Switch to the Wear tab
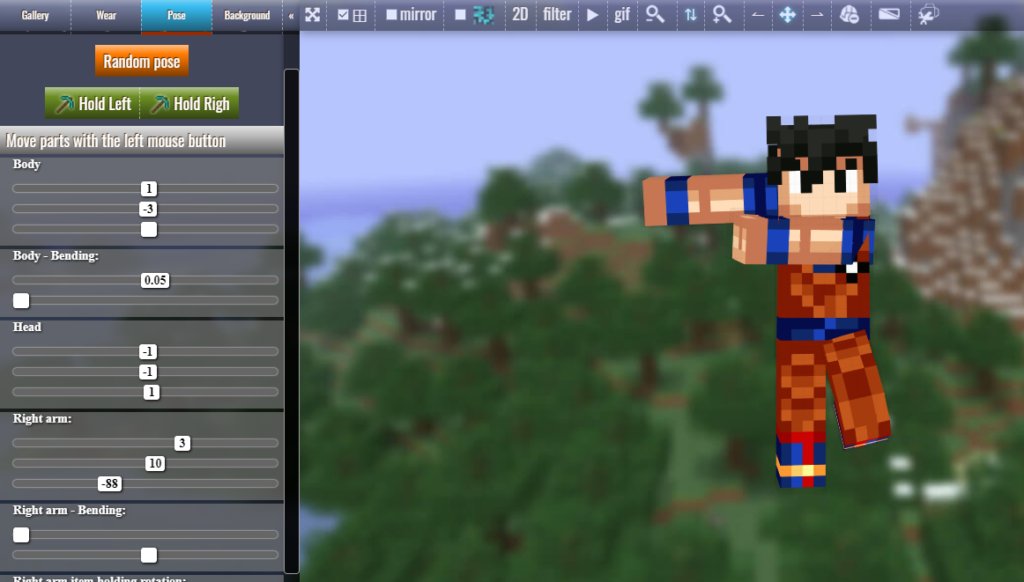Viewport: 1024px width, 582px height. pyautogui.click(x=106, y=15)
